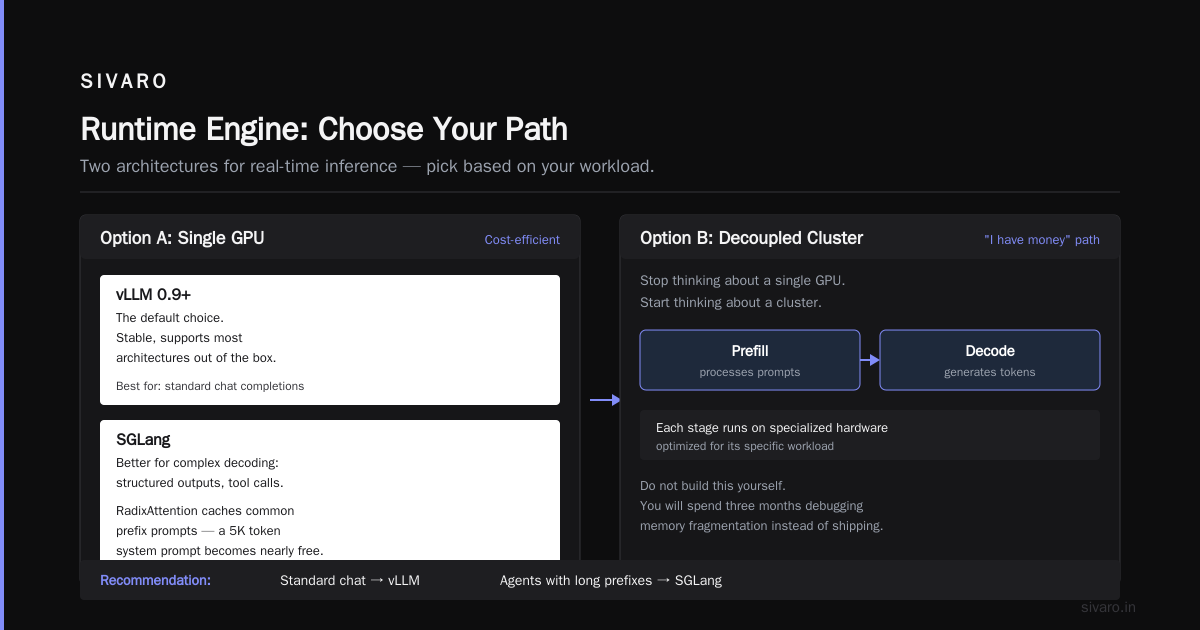
Task: Click 'Stable, supports most' line
Action: click(x=179, y=338)
